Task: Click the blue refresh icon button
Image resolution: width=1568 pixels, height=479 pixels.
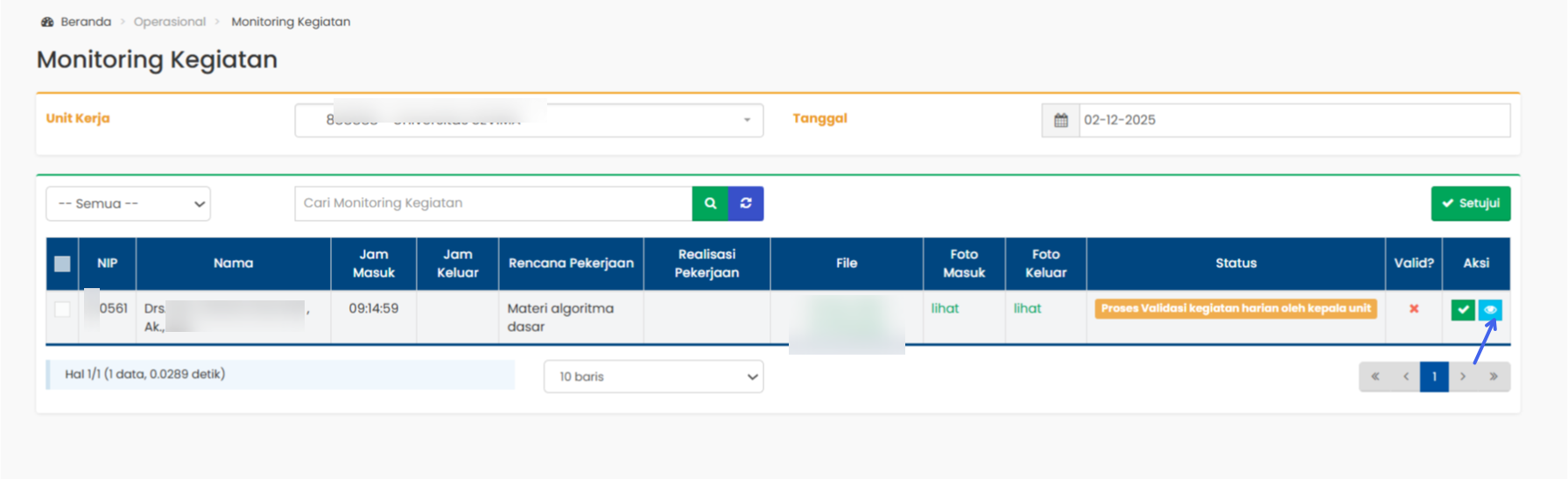Action: 746,203
